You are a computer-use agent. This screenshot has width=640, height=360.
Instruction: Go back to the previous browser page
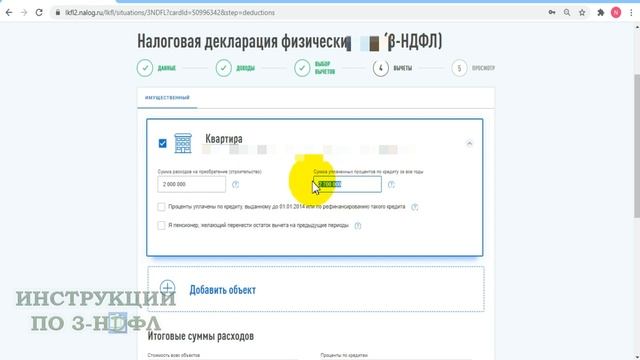(x=9, y=13)
